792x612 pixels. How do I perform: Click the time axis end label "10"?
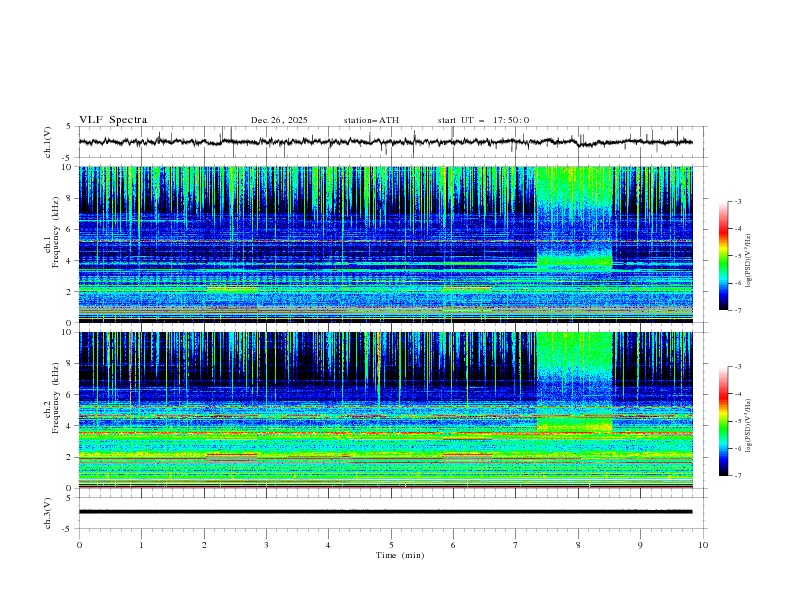703,545
